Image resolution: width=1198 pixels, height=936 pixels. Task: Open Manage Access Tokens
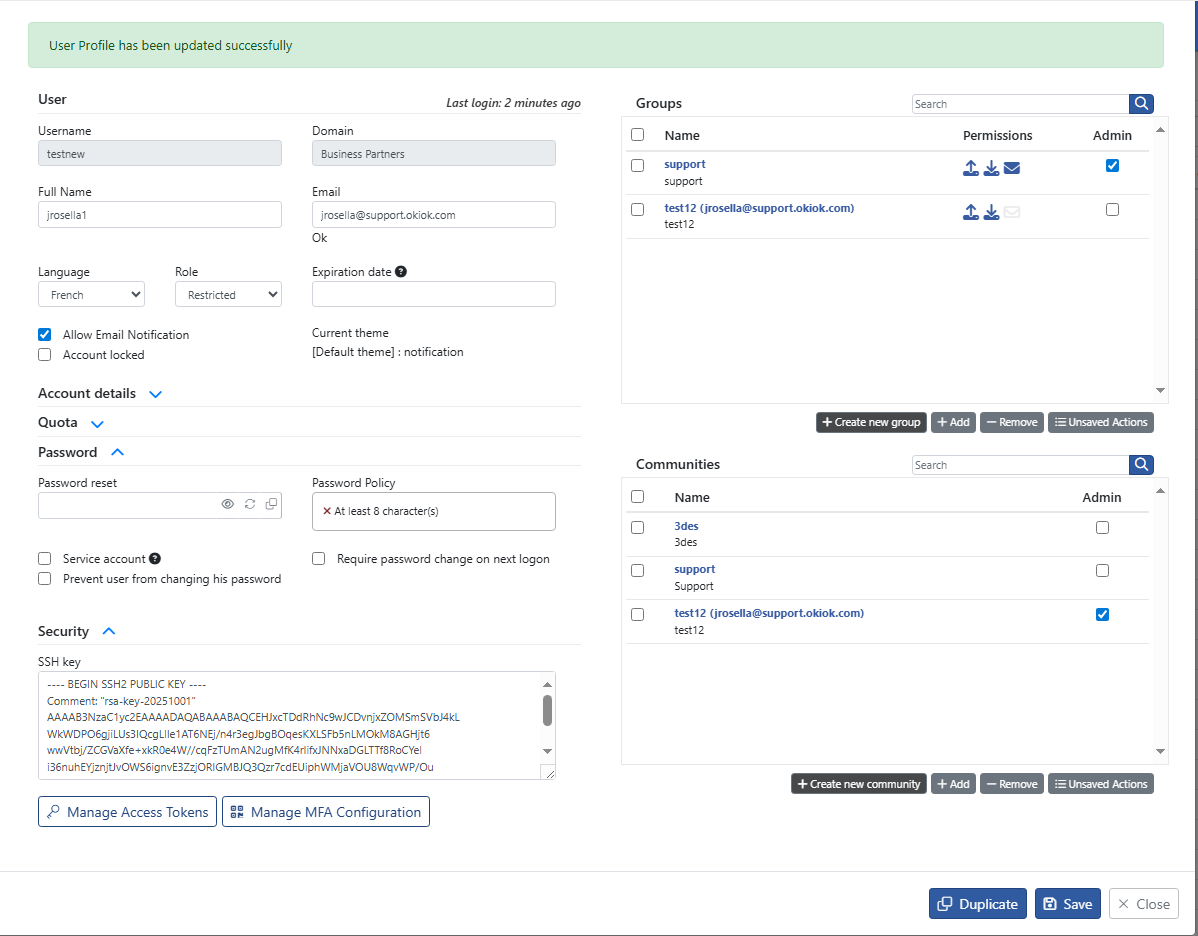(x=127, y=811)
